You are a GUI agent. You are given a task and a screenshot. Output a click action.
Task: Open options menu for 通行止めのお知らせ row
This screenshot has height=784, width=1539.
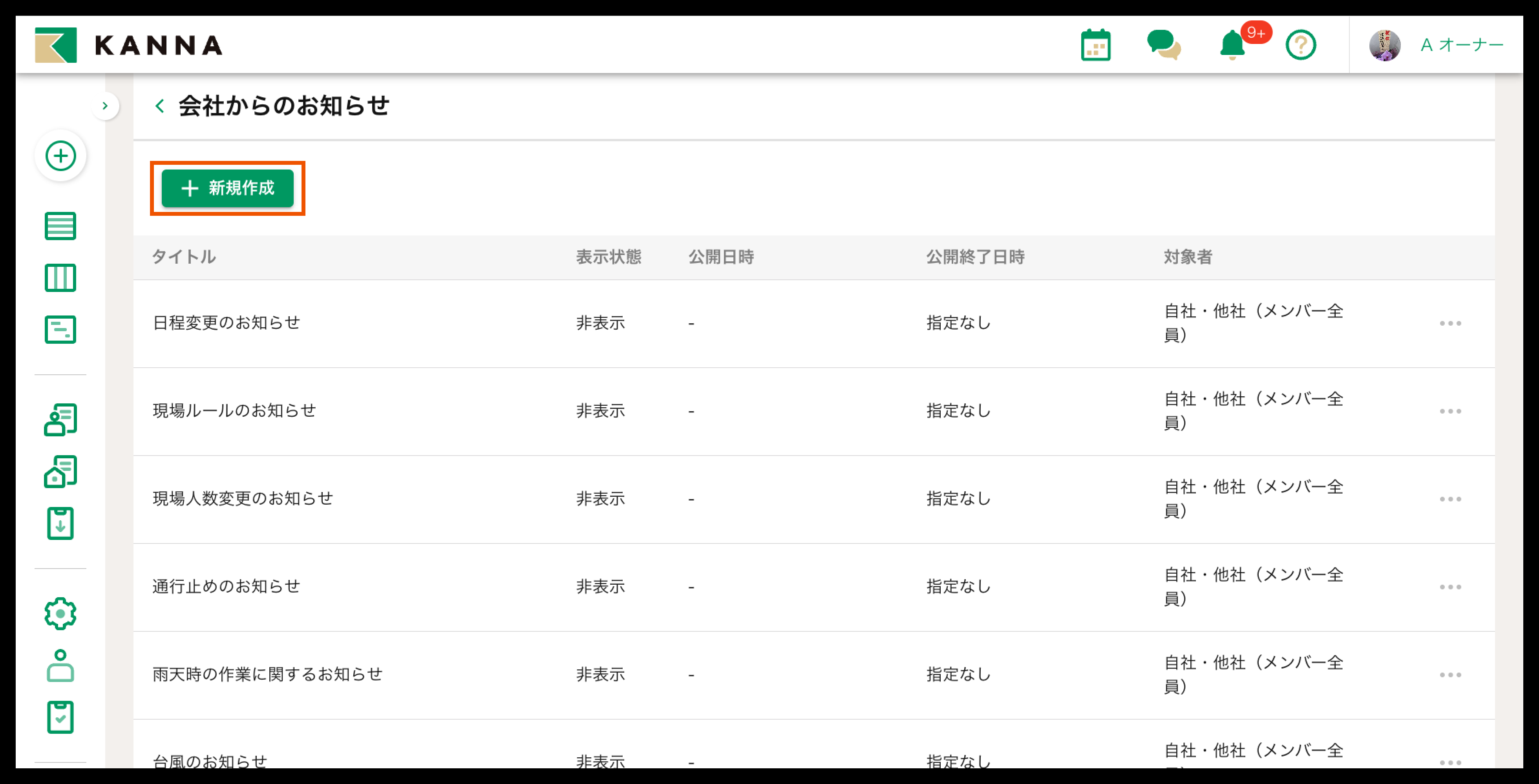coord(1451,586)
